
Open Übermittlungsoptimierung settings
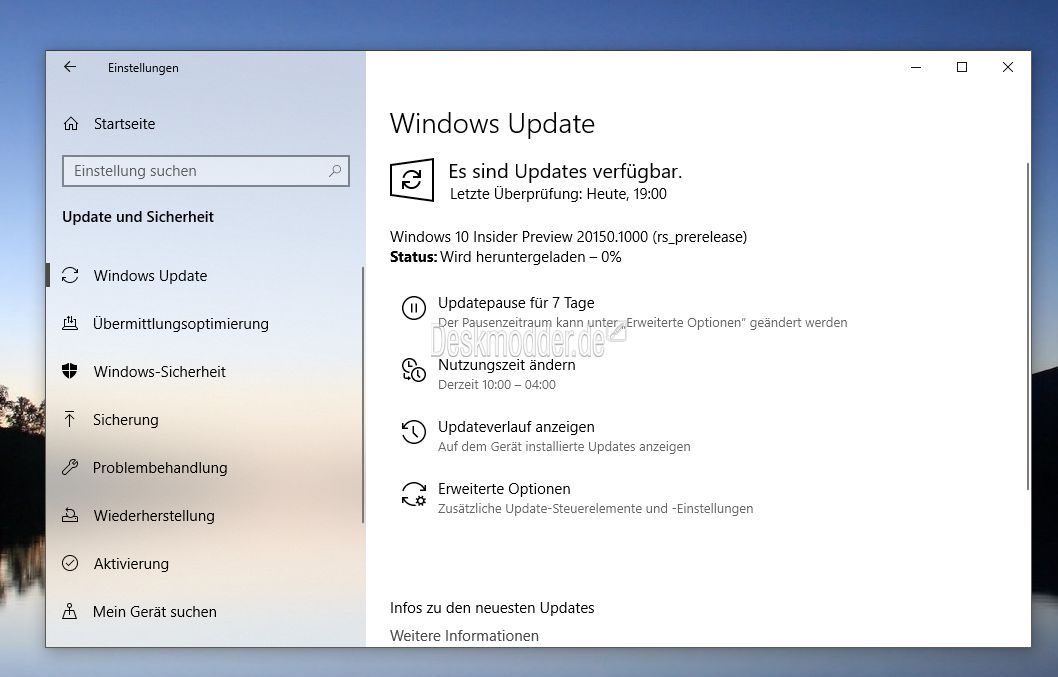point(181,323)
